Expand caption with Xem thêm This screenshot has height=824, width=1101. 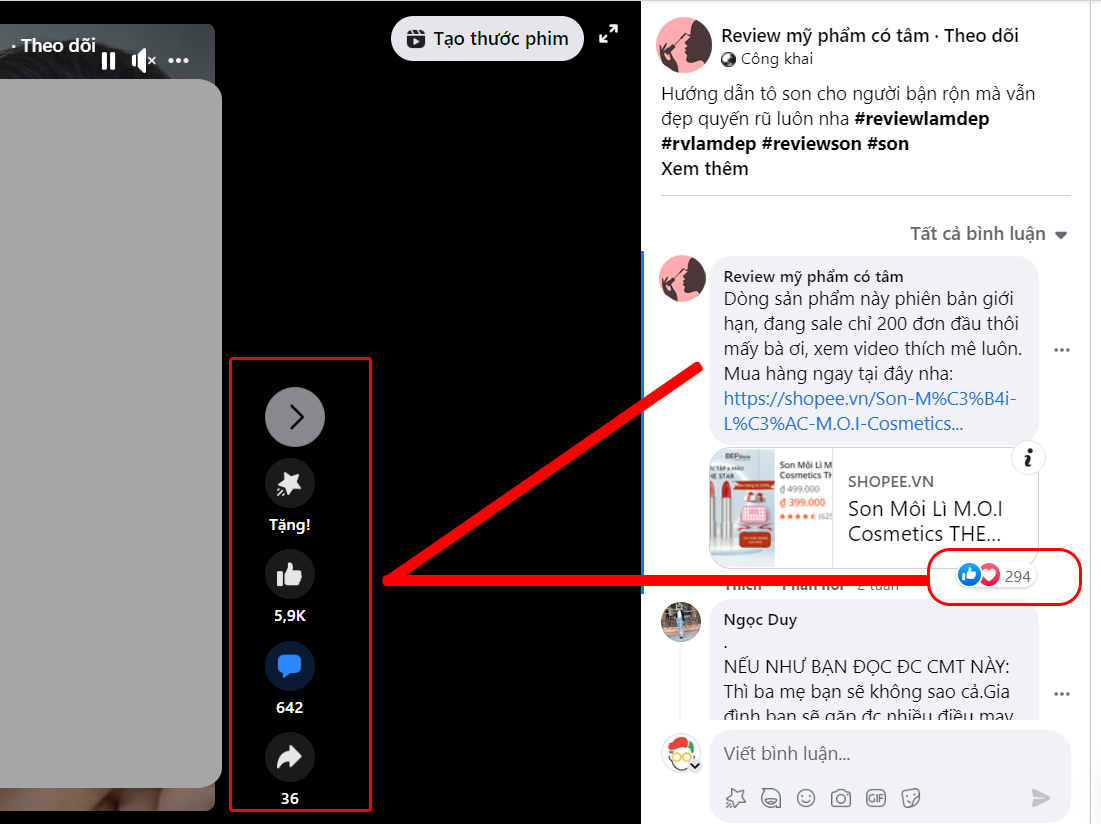tap(704, 169)
